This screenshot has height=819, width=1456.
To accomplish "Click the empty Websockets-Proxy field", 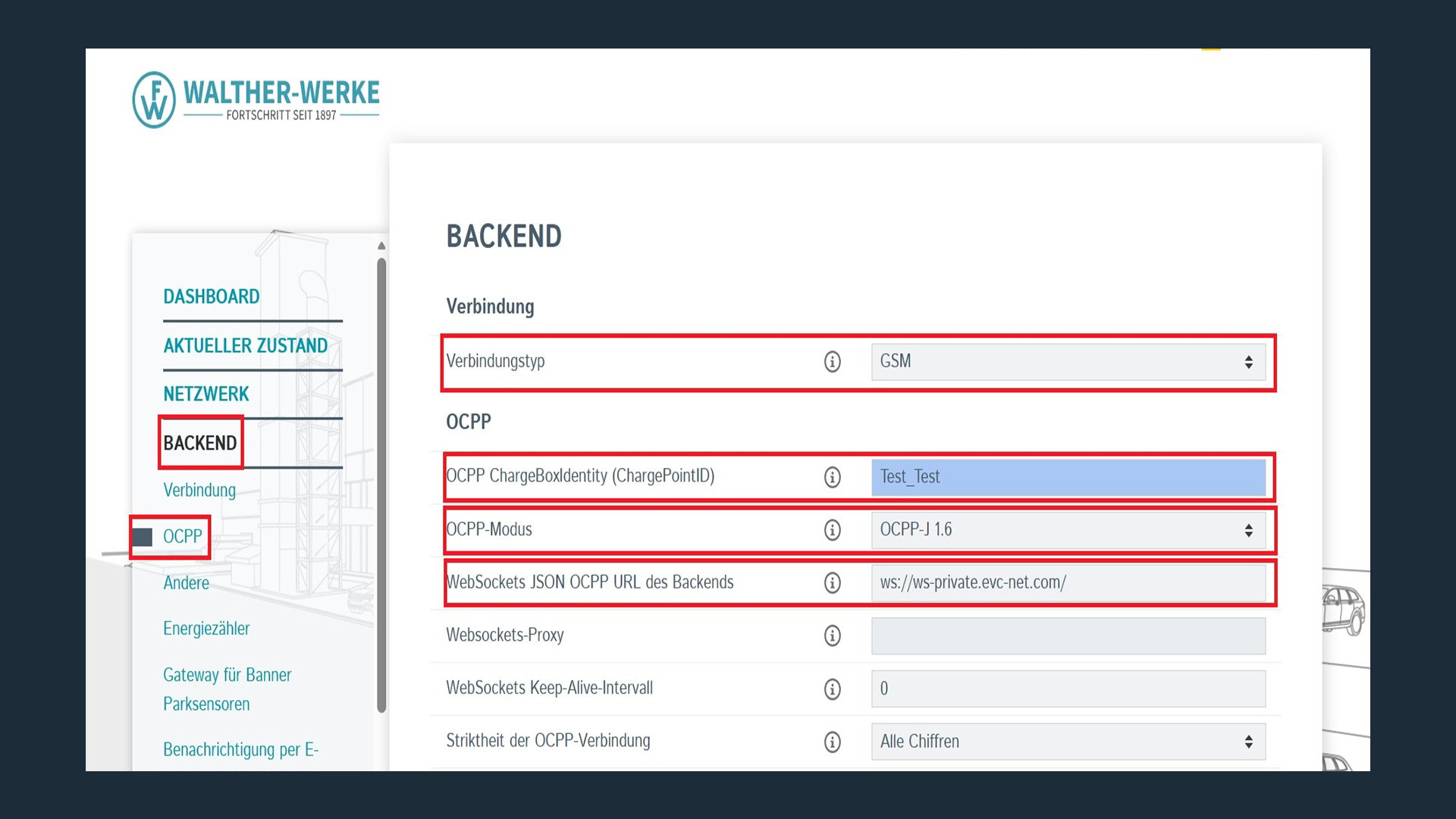I will (1068, 635).
